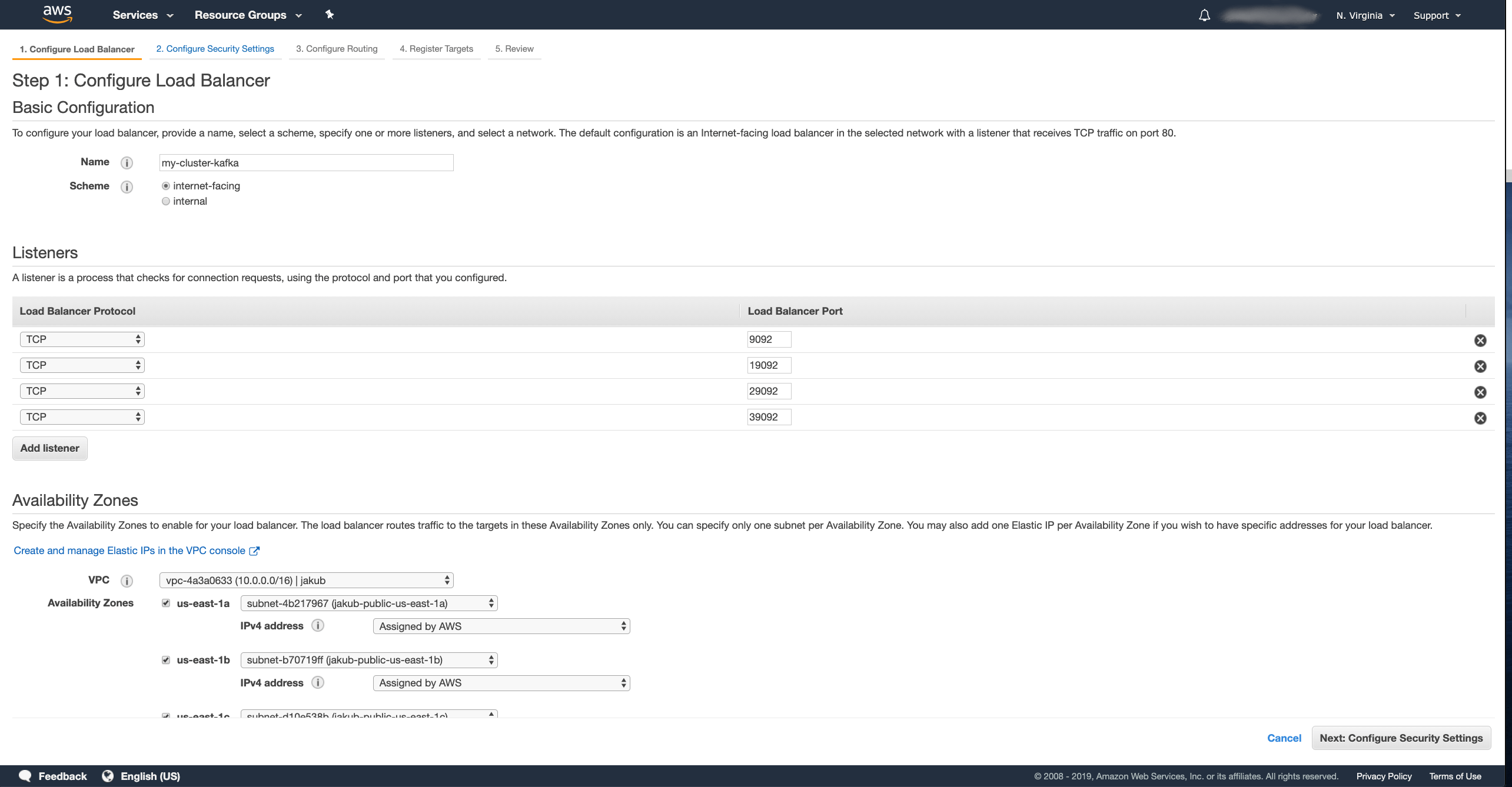The height and width of the screenshot is (787, 1512).
Task: Click English (US) language selector
Action: click(x=150, y=776)
